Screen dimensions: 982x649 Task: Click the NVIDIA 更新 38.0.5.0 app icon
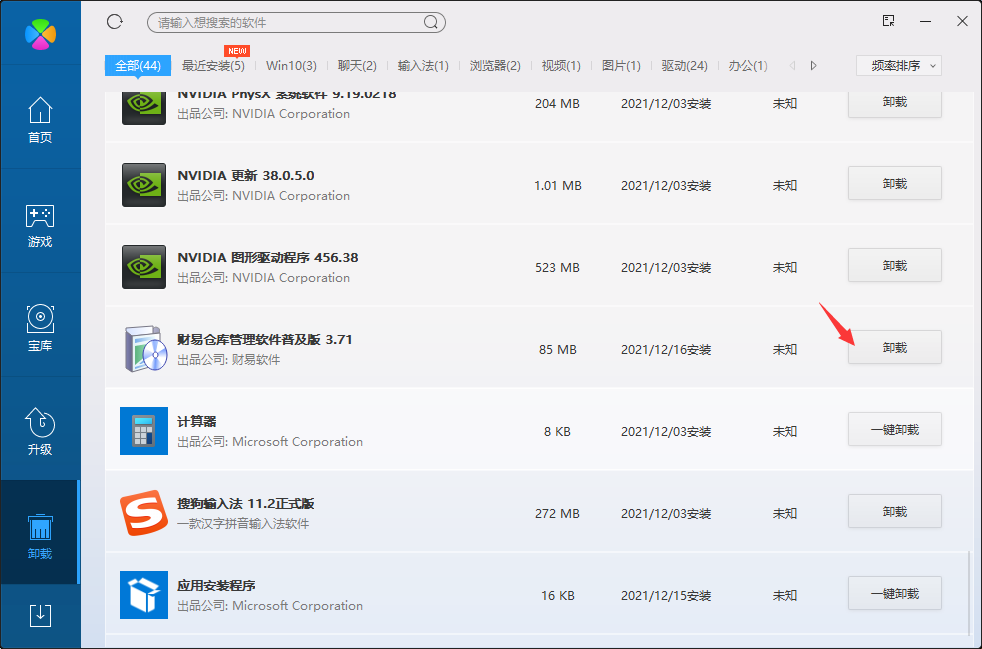(x=144, y=185)
